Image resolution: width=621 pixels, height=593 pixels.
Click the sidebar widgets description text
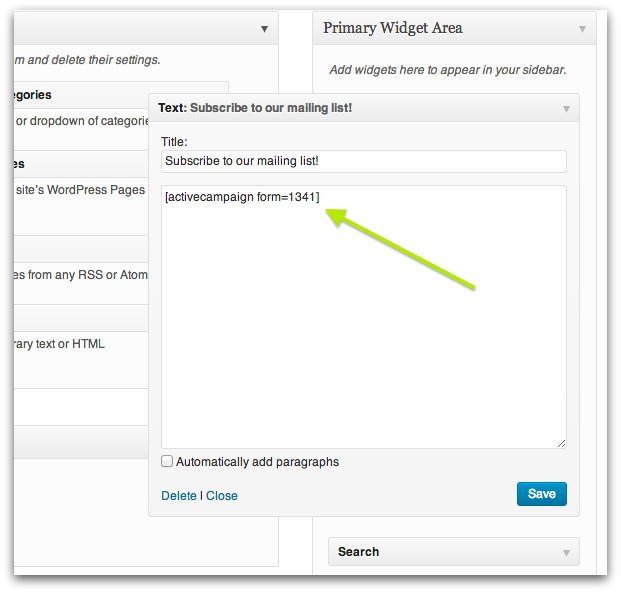pyautogui.click(x=448, y=70)
